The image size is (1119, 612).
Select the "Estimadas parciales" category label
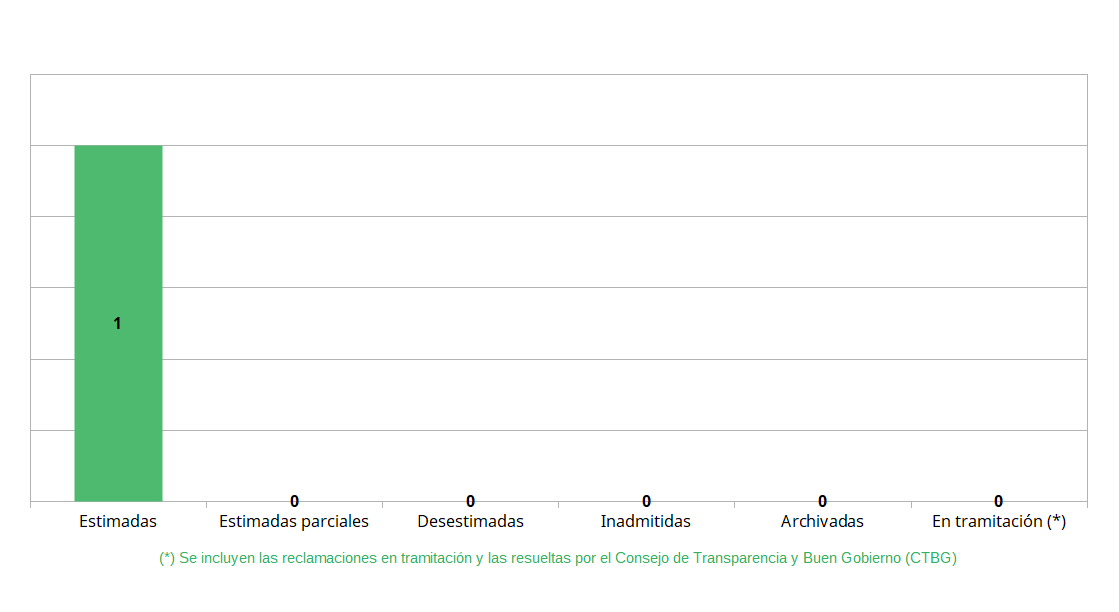tap(294, 522)
